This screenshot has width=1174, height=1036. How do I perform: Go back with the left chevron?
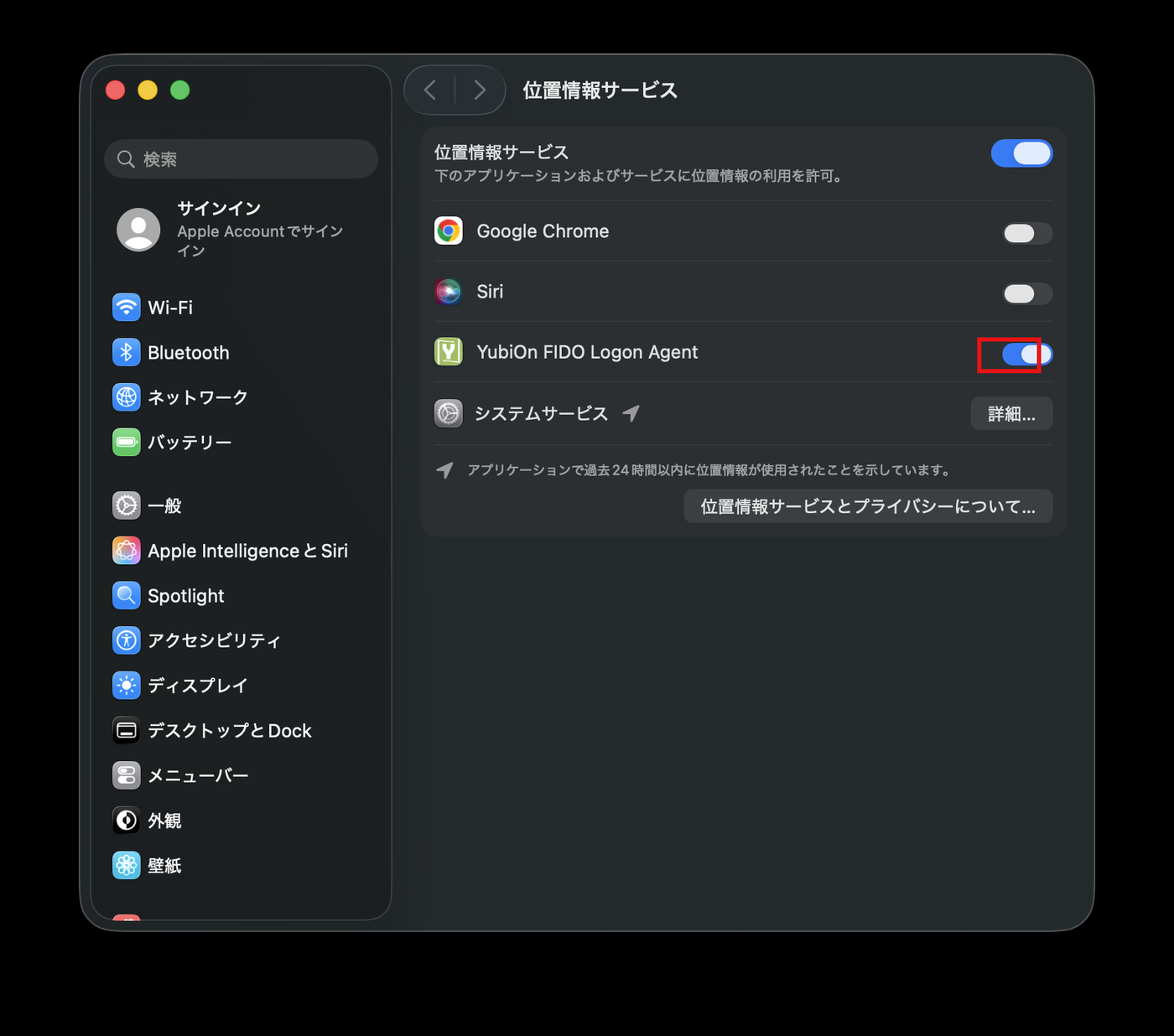click(430, 90)
